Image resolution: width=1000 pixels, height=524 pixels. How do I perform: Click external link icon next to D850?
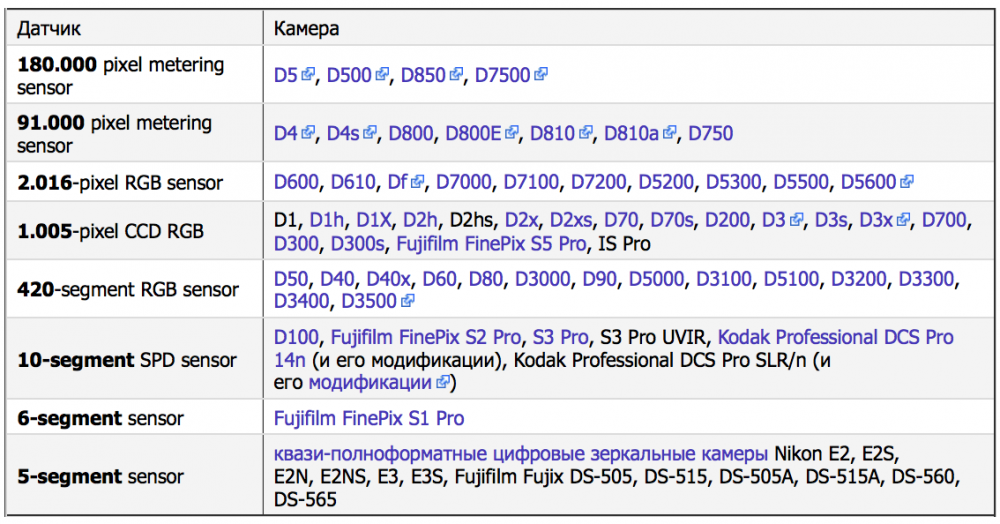[x=455, y=75]
